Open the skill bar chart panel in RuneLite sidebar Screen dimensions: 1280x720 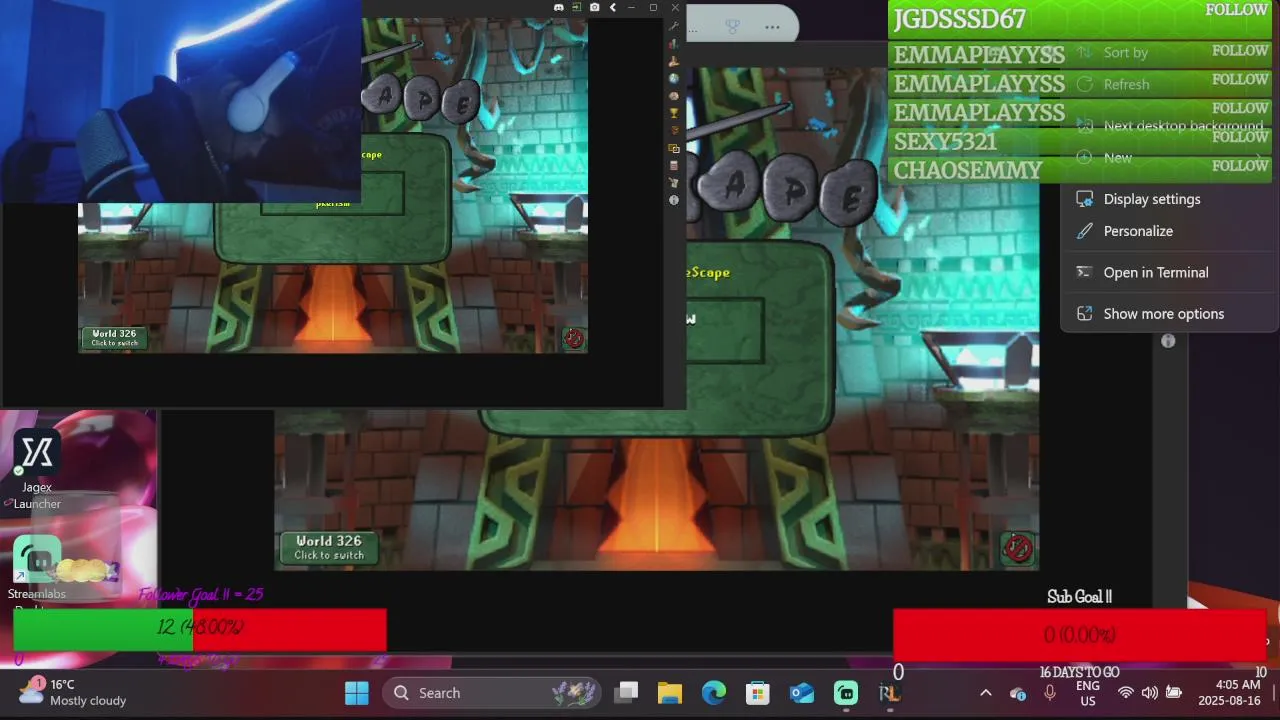[674, 44]
